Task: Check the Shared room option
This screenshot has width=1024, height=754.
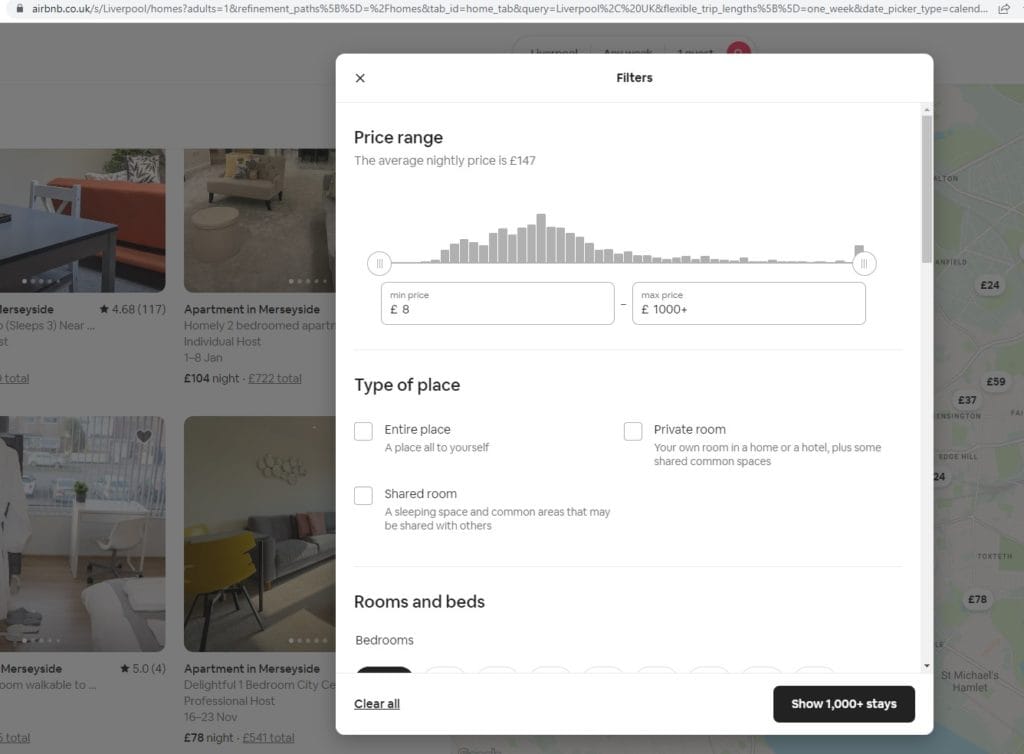Action: (x=363, y=495)
